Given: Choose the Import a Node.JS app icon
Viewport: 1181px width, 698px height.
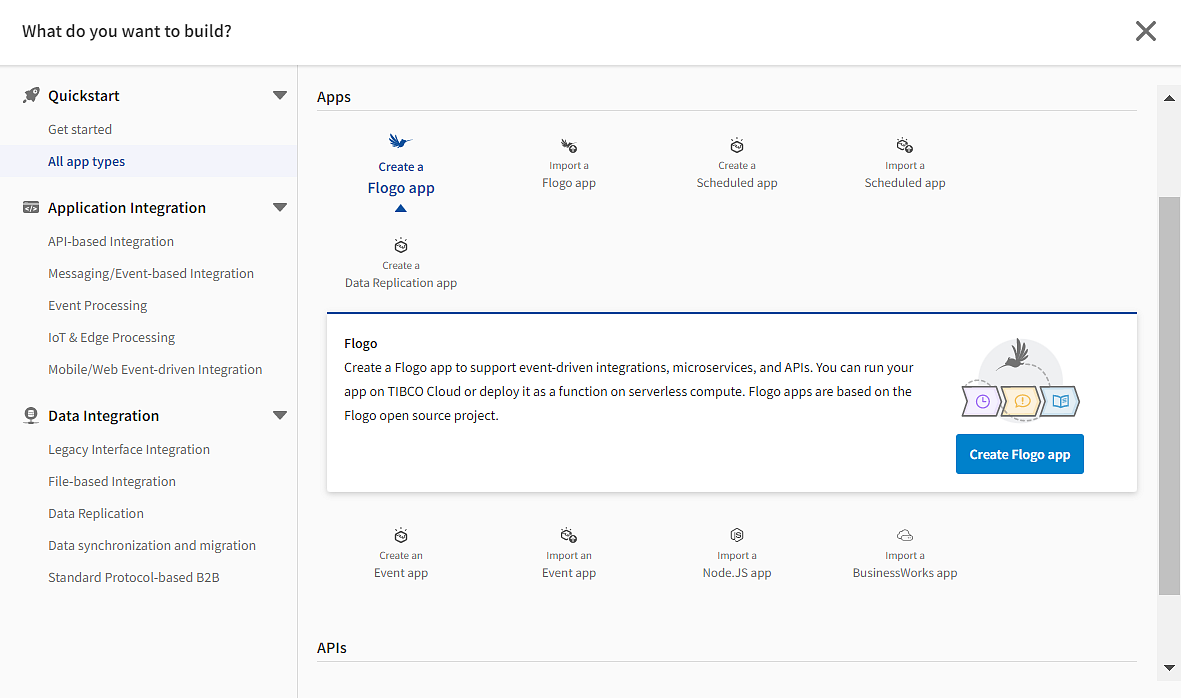Looking at the screenshot, I should (x=737, y=536).
